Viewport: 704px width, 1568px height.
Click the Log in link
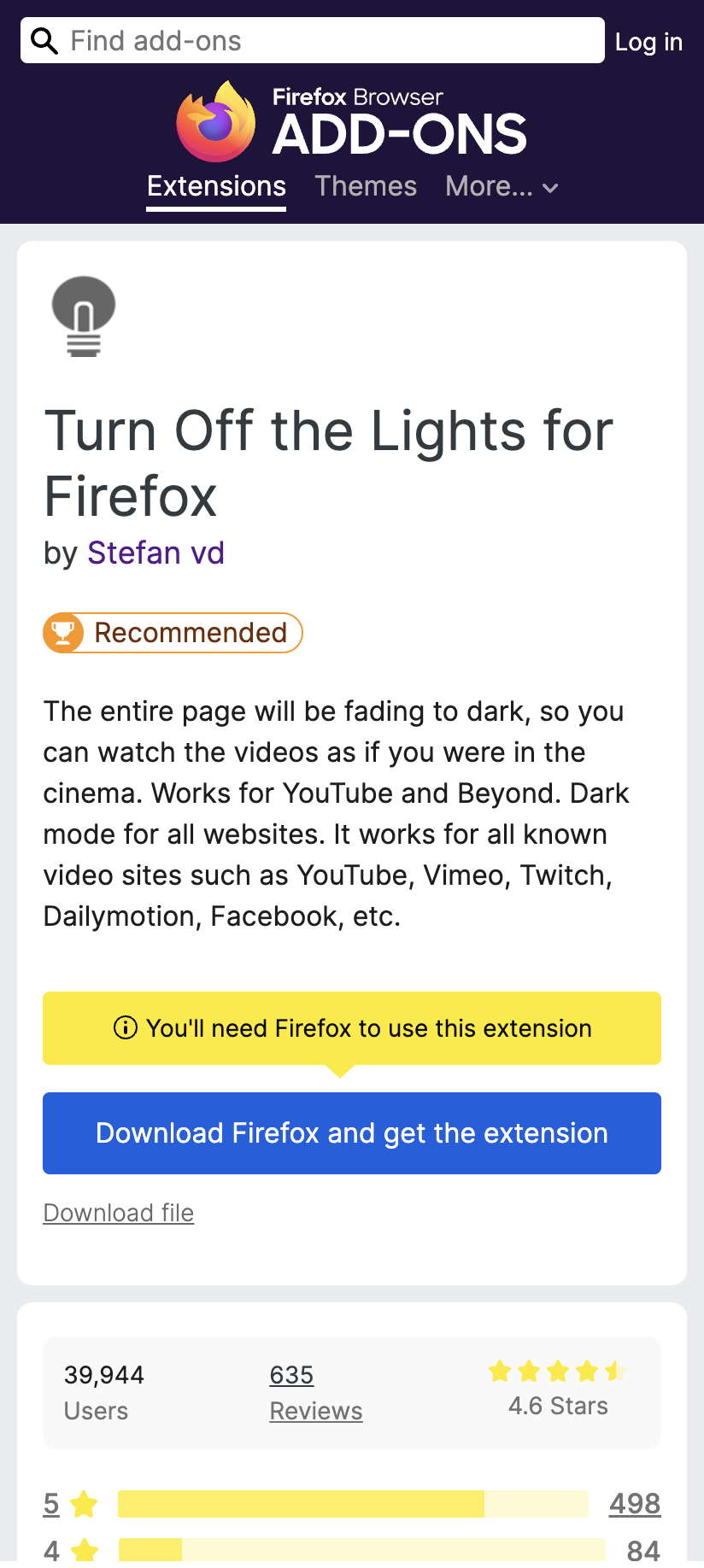648,42
